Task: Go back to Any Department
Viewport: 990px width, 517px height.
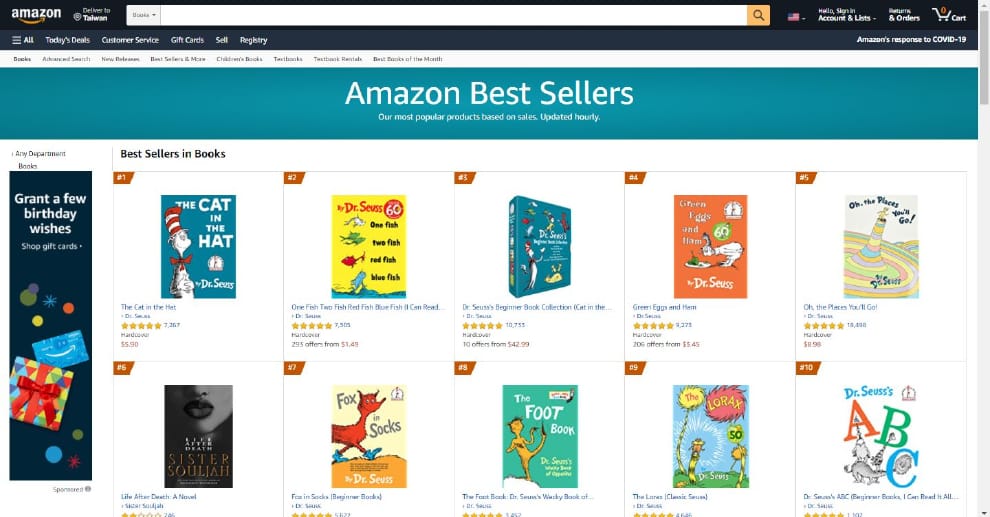Action: click(x=40, y=154)
